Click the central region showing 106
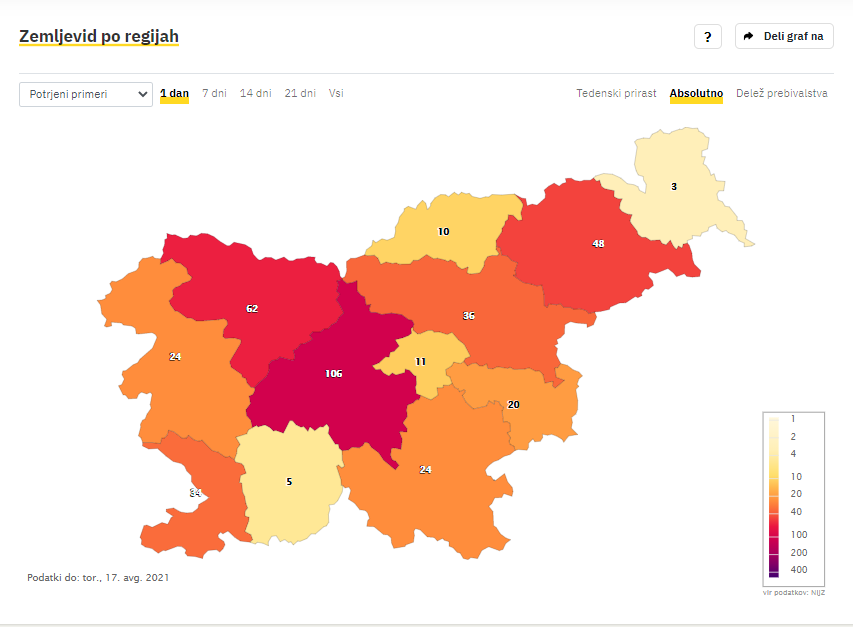Screen dimensions: 853x627 pyautogui.click(x=333, y=374)
